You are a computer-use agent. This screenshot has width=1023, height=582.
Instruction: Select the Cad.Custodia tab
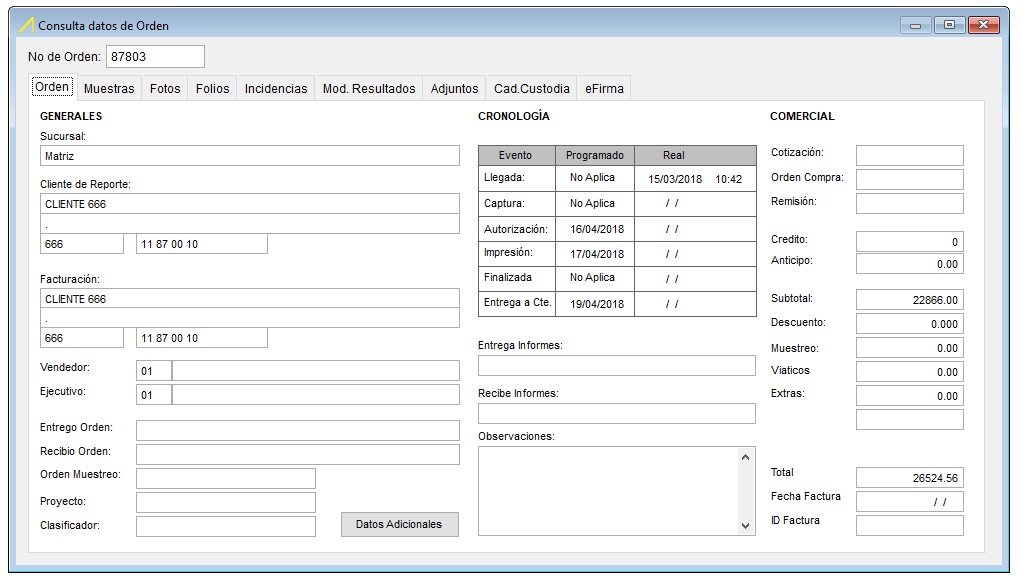pyautogui.click(x=532, y=89)
